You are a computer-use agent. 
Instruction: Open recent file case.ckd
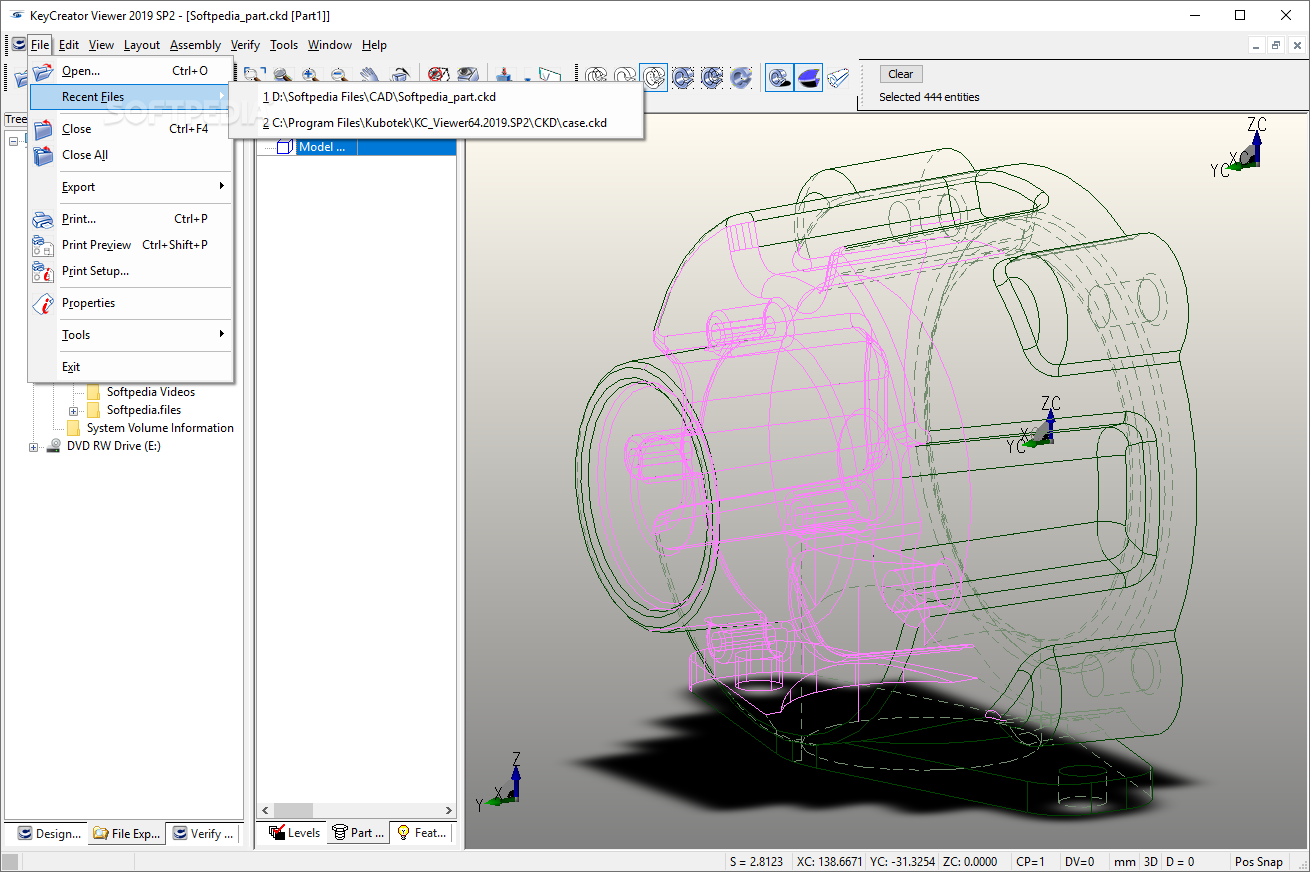click(x=437, y=123)
